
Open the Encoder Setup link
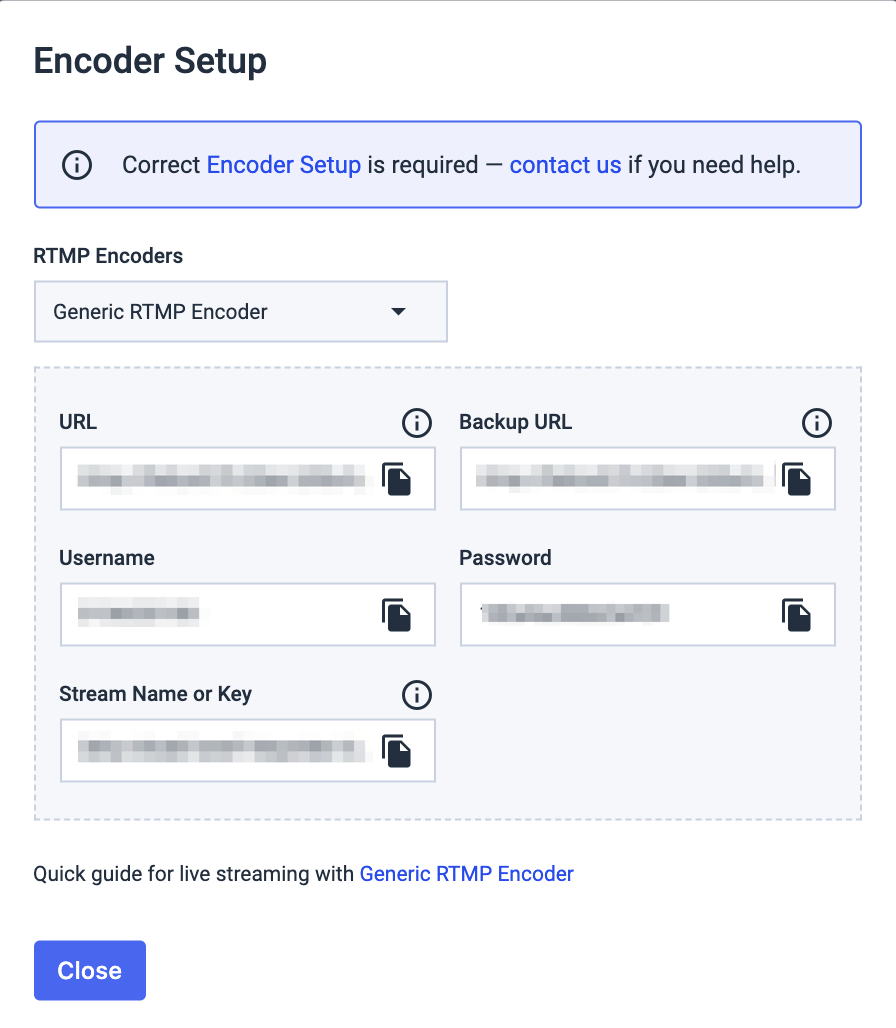point(284,165)
